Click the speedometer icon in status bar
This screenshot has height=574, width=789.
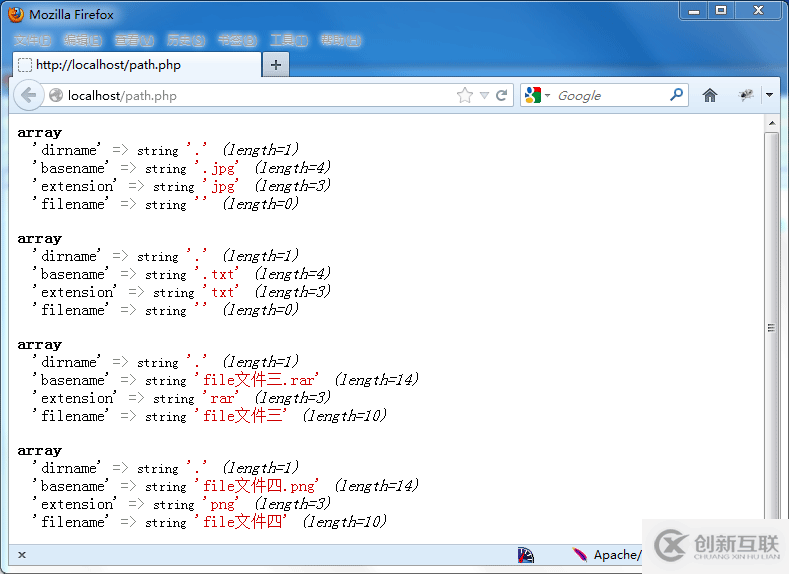click(x=526, y=555)
